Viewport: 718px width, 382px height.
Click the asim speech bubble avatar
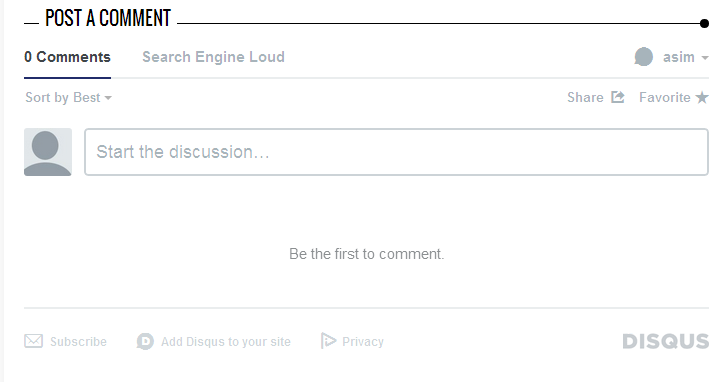point(643,57)
